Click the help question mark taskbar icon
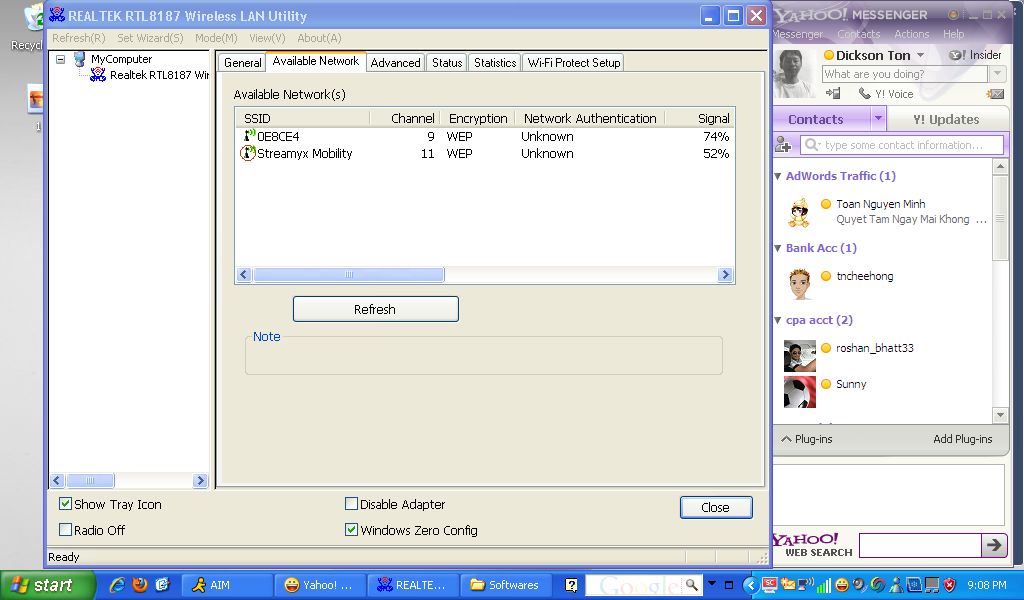Viewport: 1024px width, 600px height. point(571,585)
